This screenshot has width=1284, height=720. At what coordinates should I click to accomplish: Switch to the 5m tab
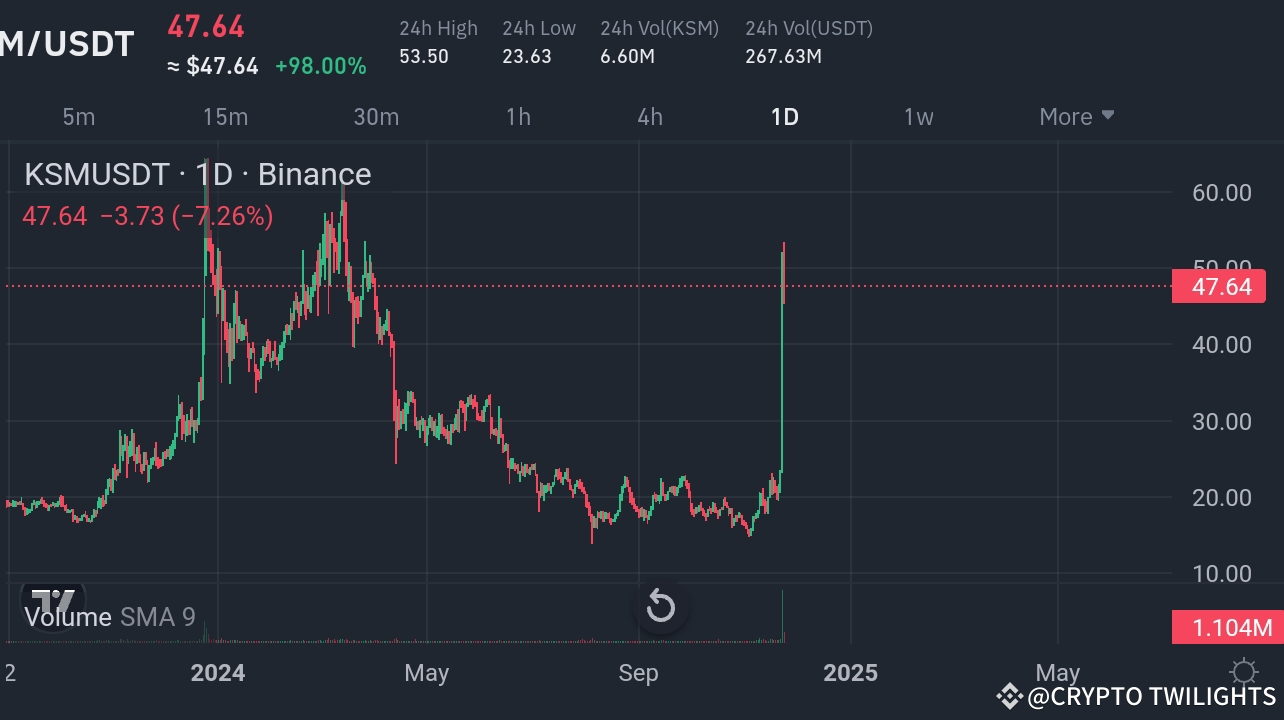78,116
